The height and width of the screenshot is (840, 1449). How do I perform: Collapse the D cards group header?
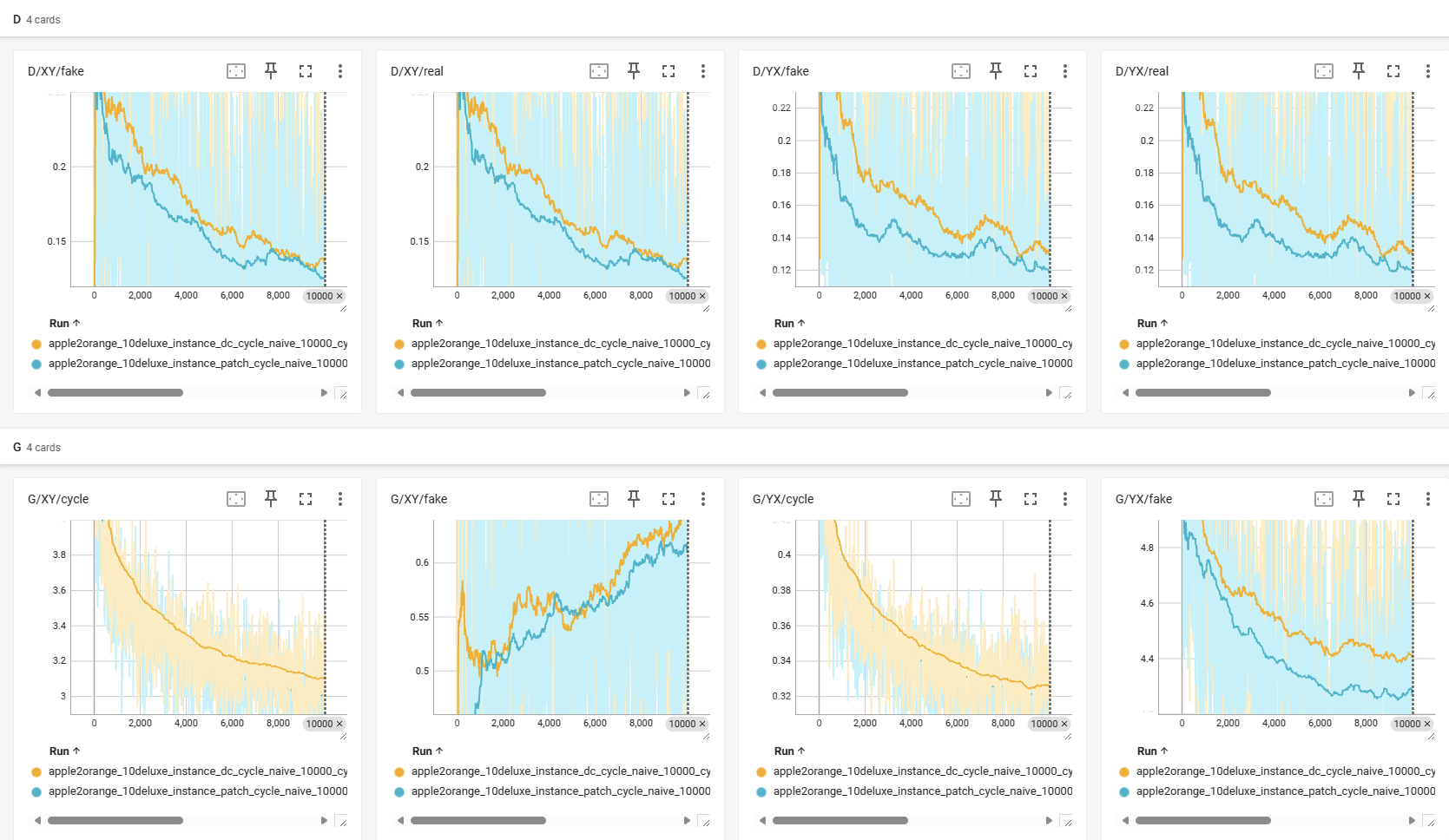click(x=36, y=19)
